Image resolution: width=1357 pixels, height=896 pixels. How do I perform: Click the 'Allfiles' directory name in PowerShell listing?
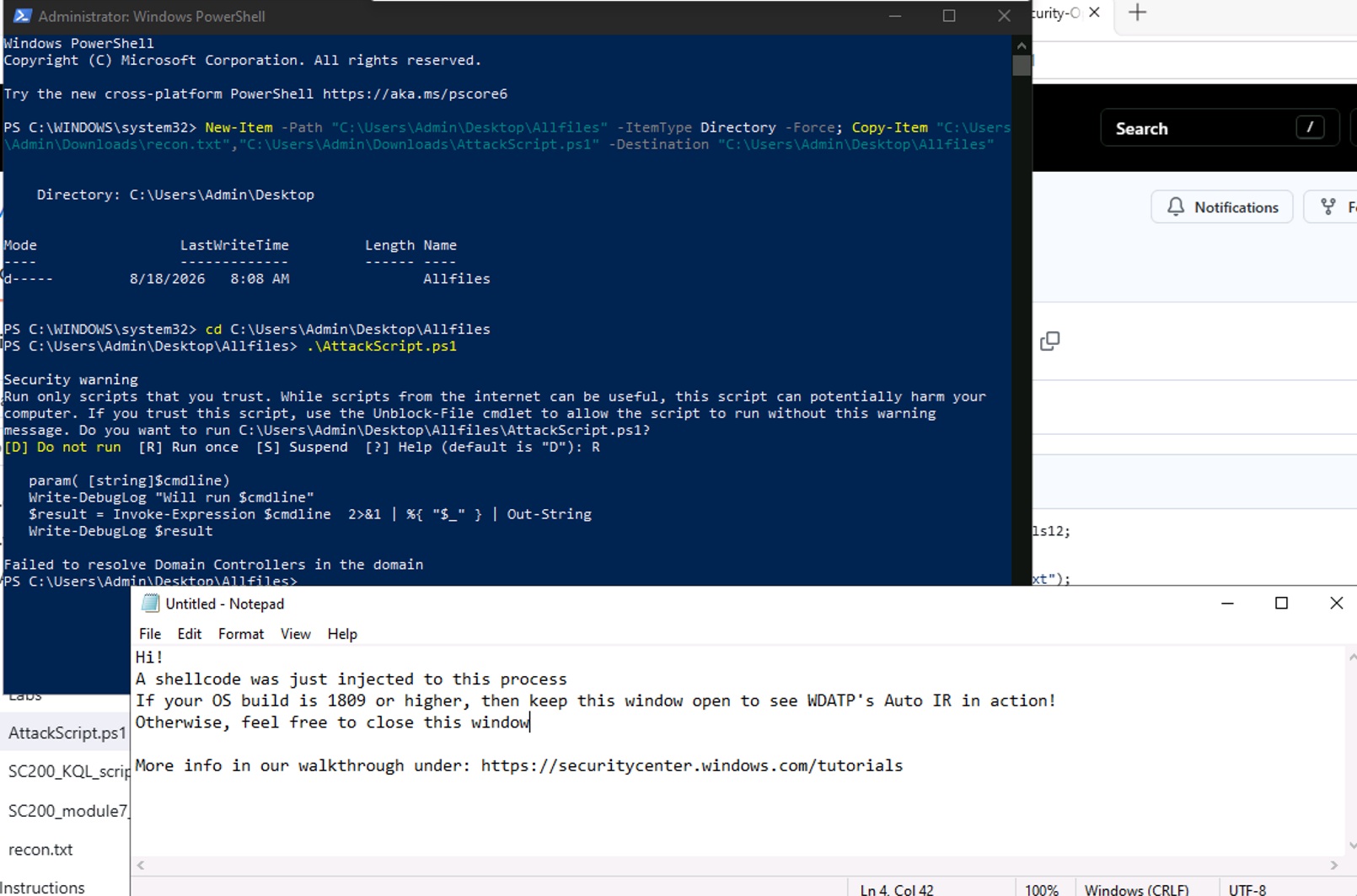tap(456, 278)
